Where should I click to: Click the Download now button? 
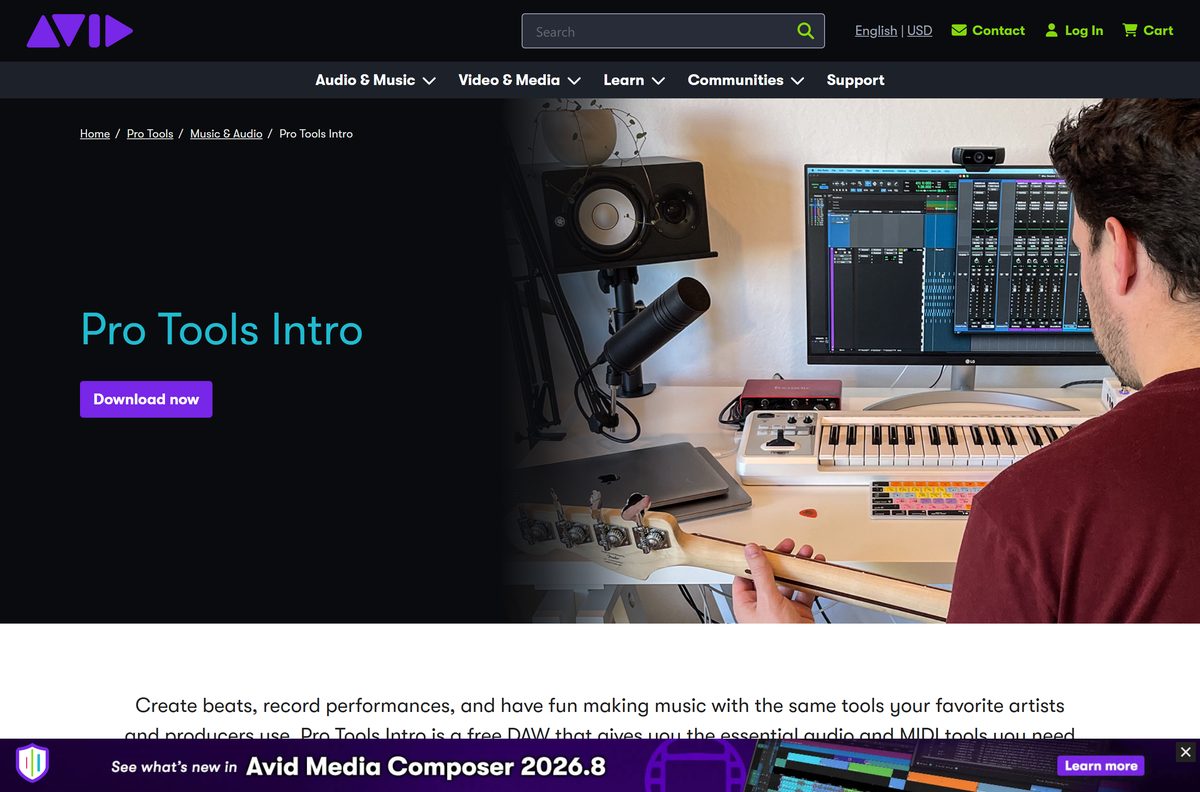(x=146, y=399)
